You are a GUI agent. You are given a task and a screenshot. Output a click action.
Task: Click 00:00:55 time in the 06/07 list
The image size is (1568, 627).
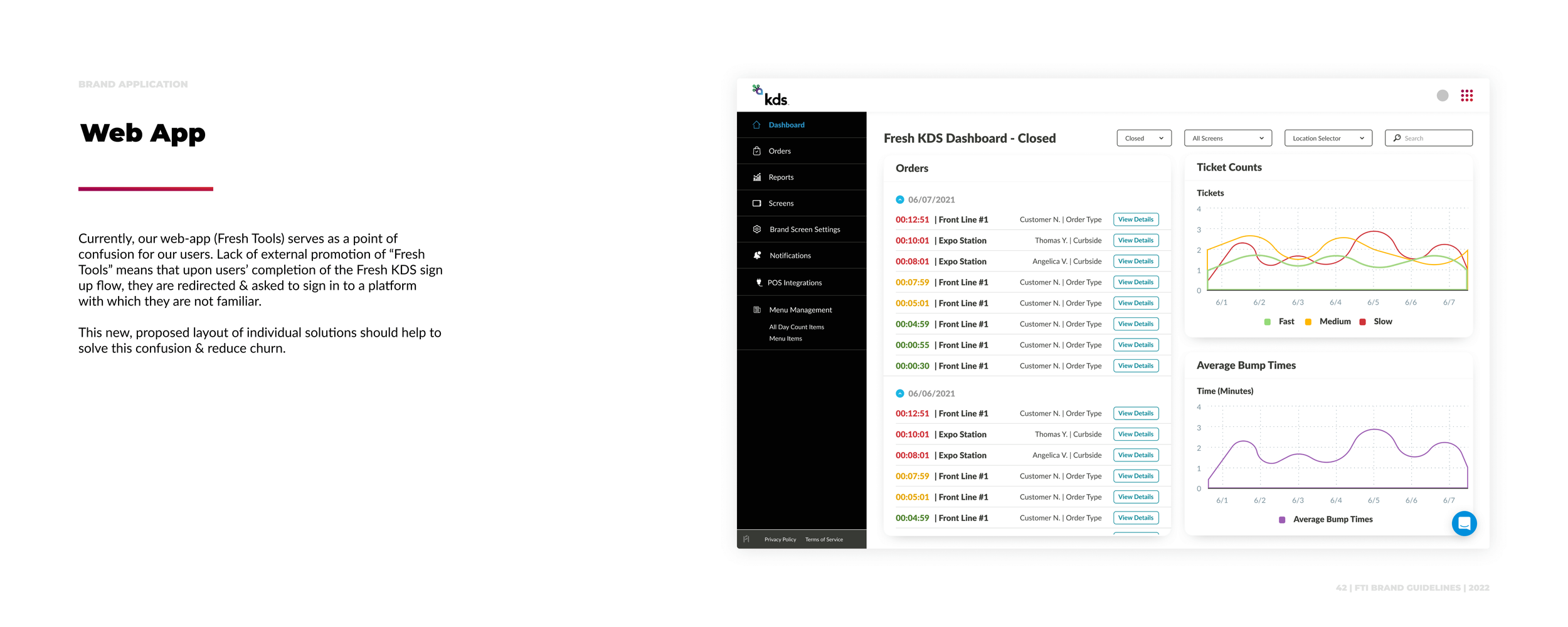[x=913, y=345]
